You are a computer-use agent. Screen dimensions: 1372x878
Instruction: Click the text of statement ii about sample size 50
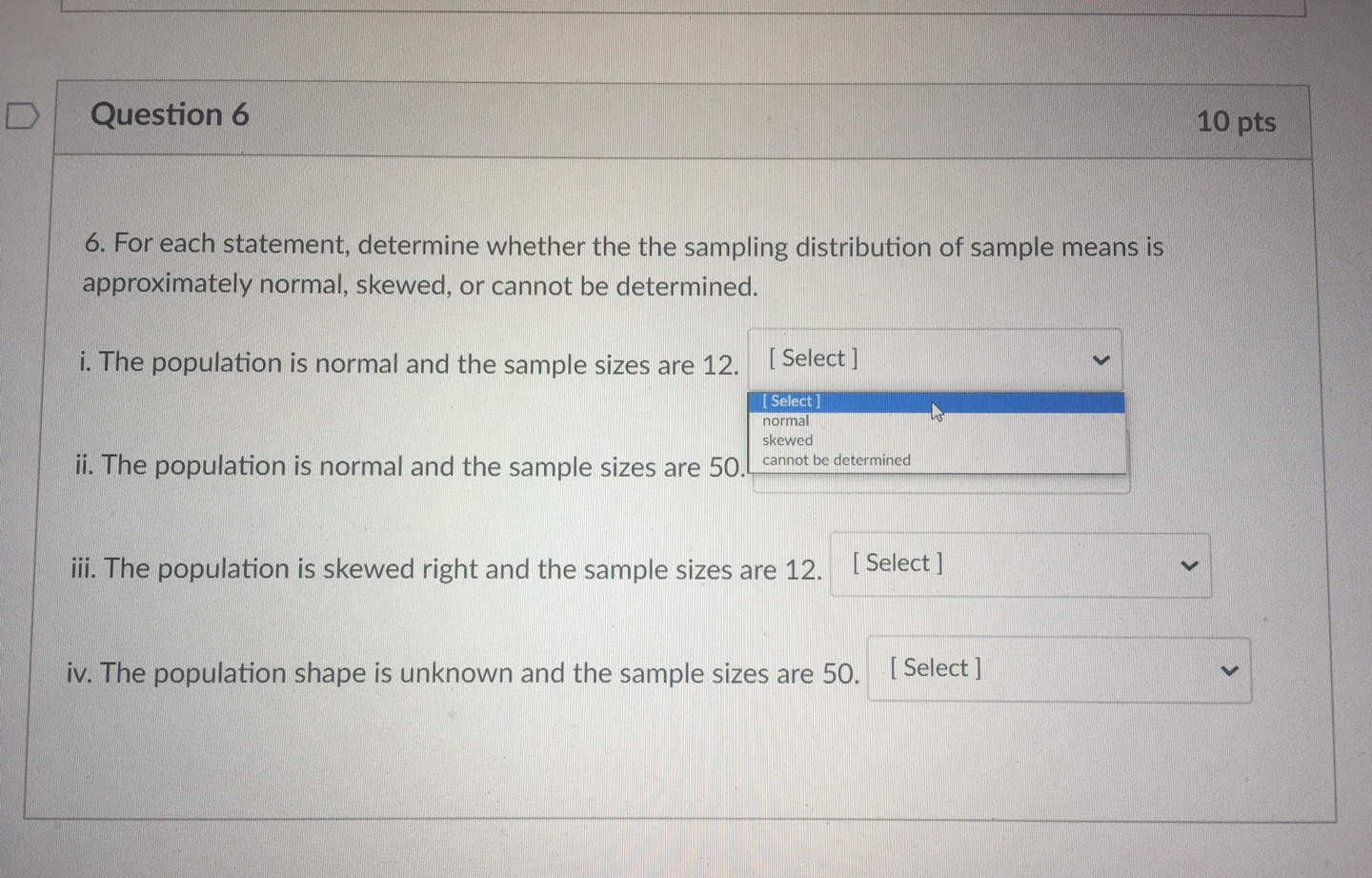pos(410,466)
